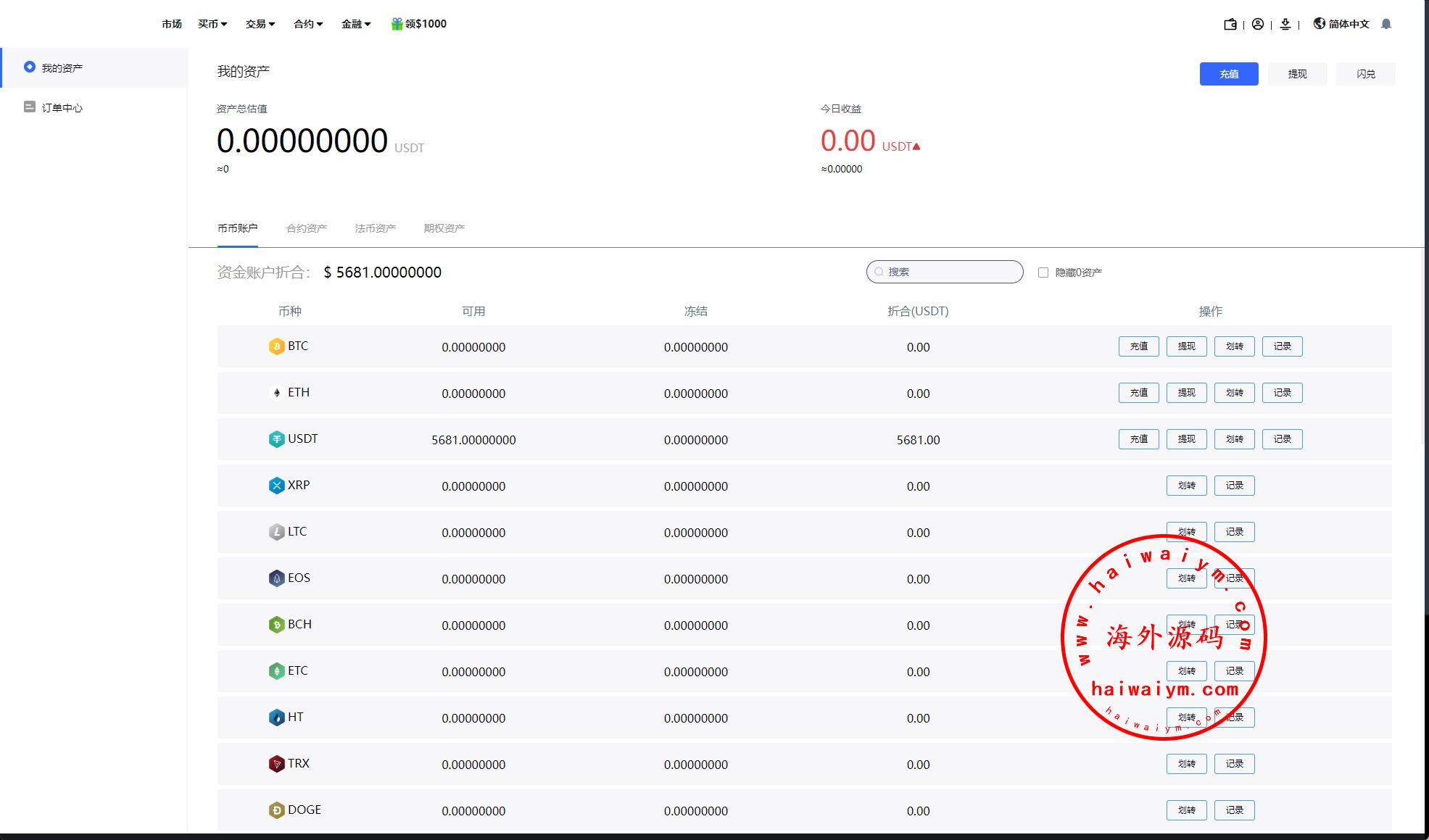Click the wallet icon in header
Screen dimensions: 1429x840
tap(1230, 24)
